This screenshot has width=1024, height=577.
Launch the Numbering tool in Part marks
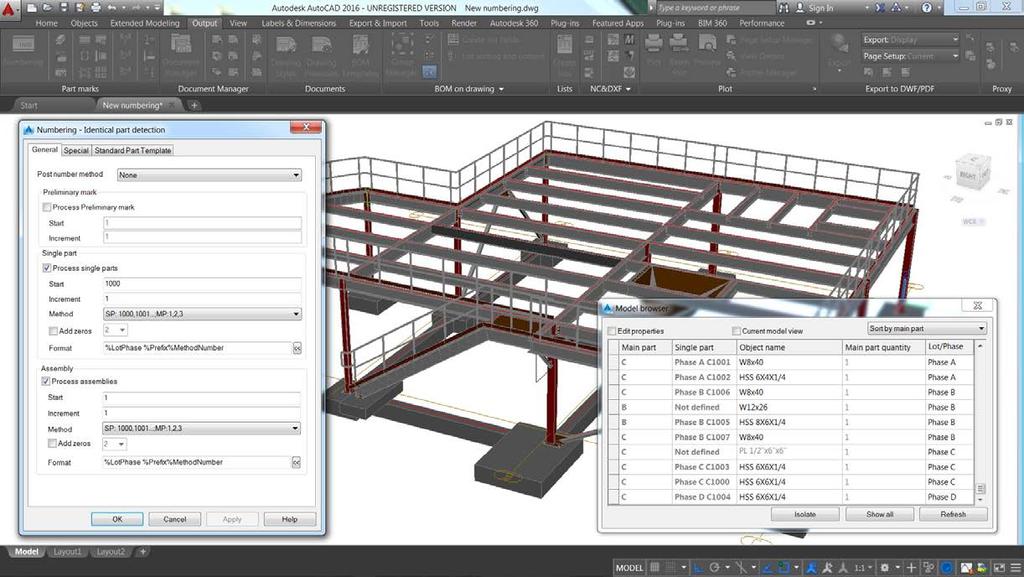click(23, 51)
